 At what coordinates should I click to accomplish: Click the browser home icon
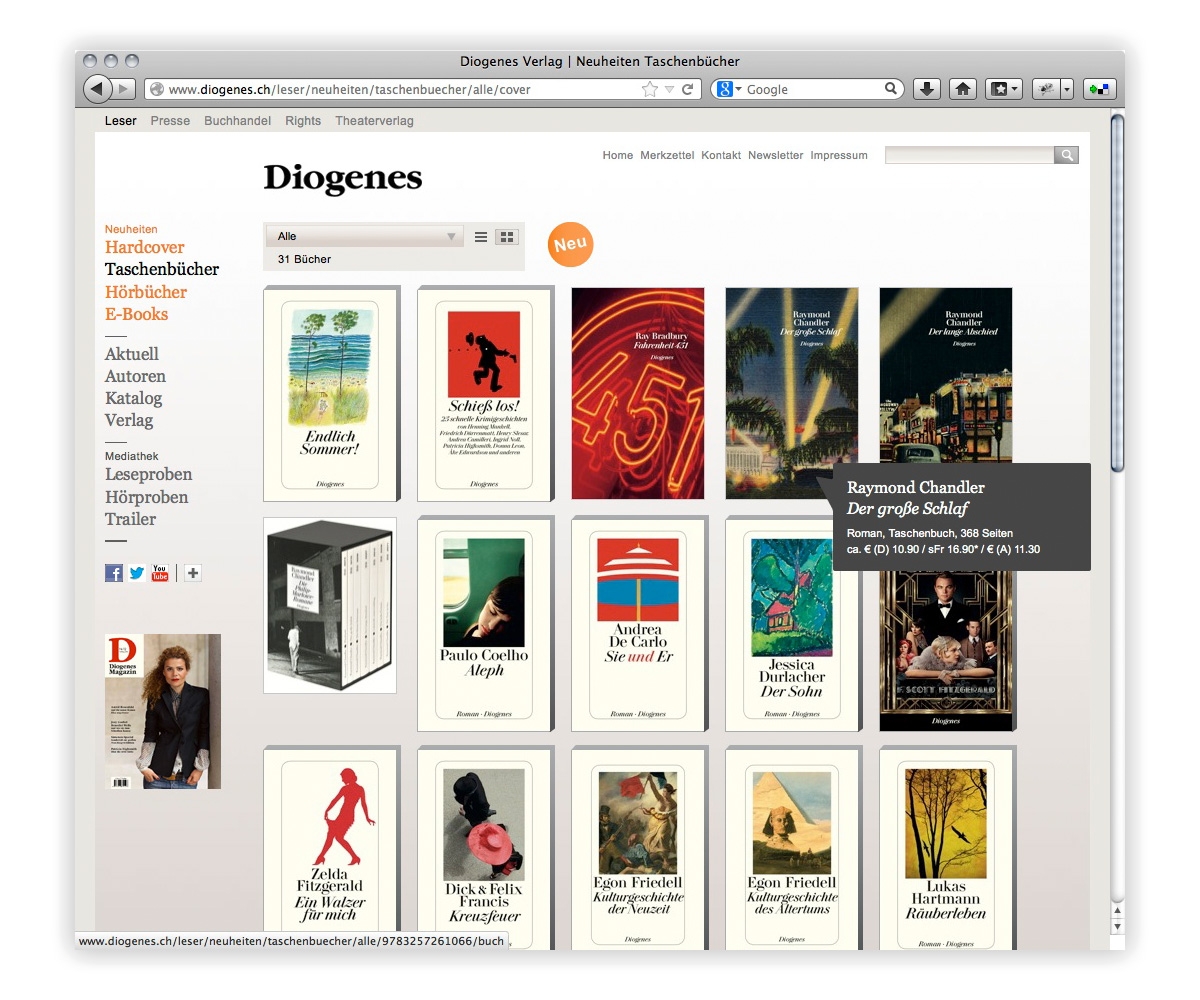point(963,89)
